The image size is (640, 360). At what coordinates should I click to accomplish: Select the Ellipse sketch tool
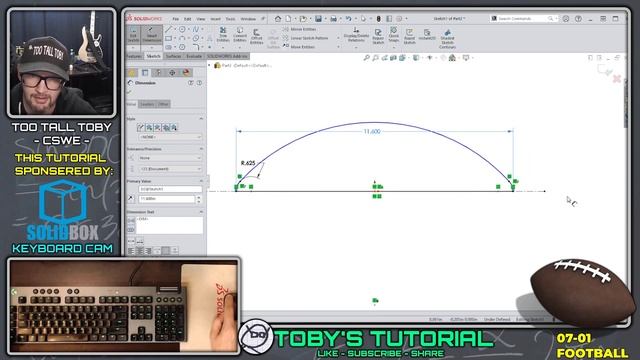[196, 38]
